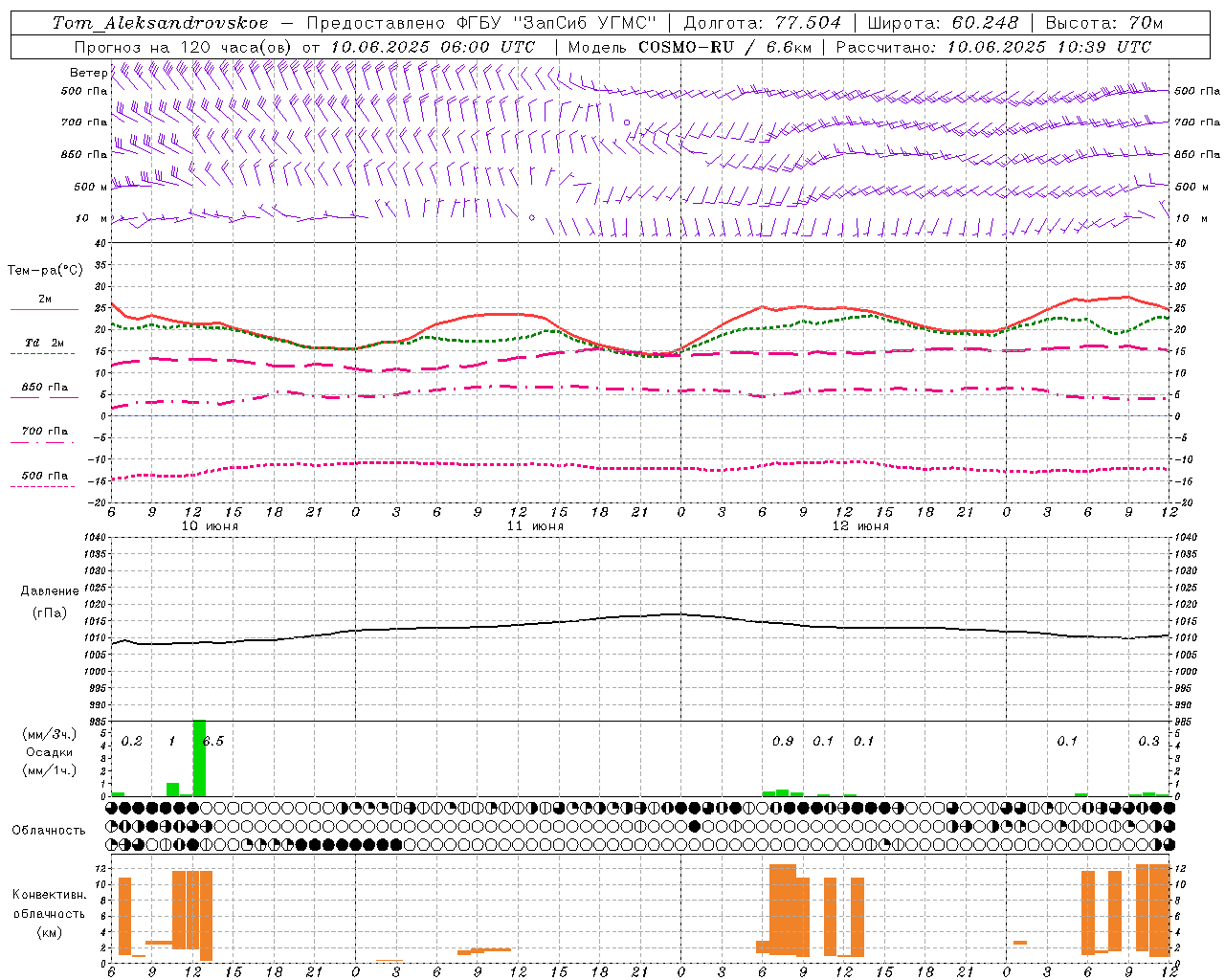
Task: Click the (км) unit label for convective cloud
Action: point(49,932)
